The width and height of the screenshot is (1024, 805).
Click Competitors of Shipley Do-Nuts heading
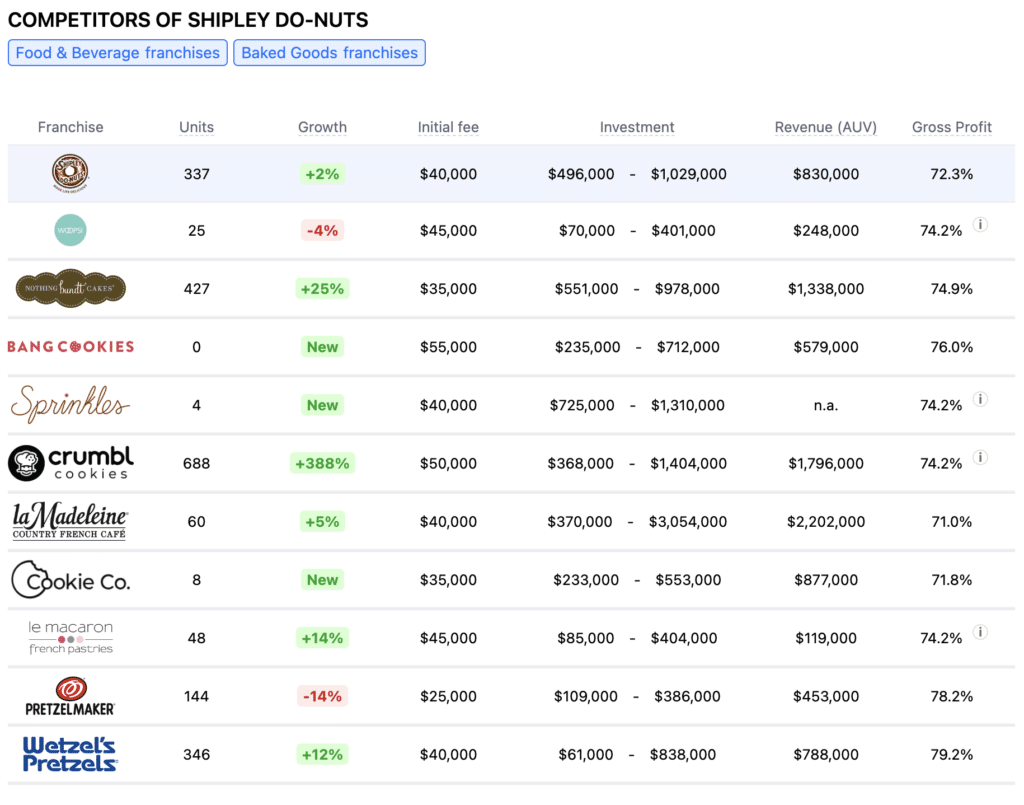pyautogui.click(x=188, y=20)
